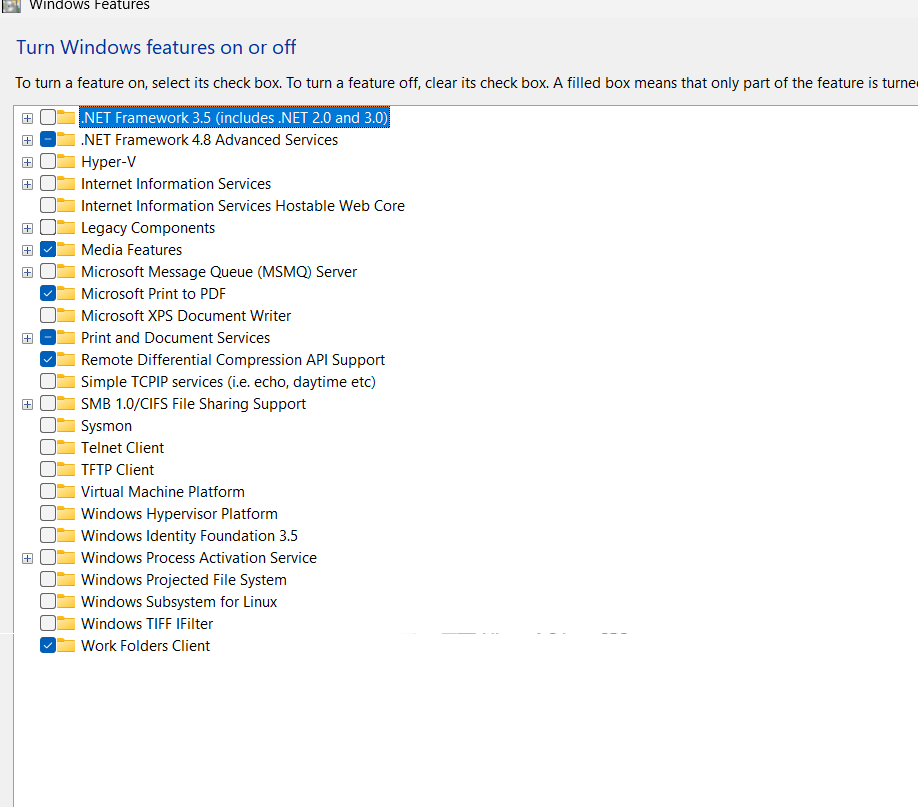Select Simple TCPIP services label

(228, 382)
